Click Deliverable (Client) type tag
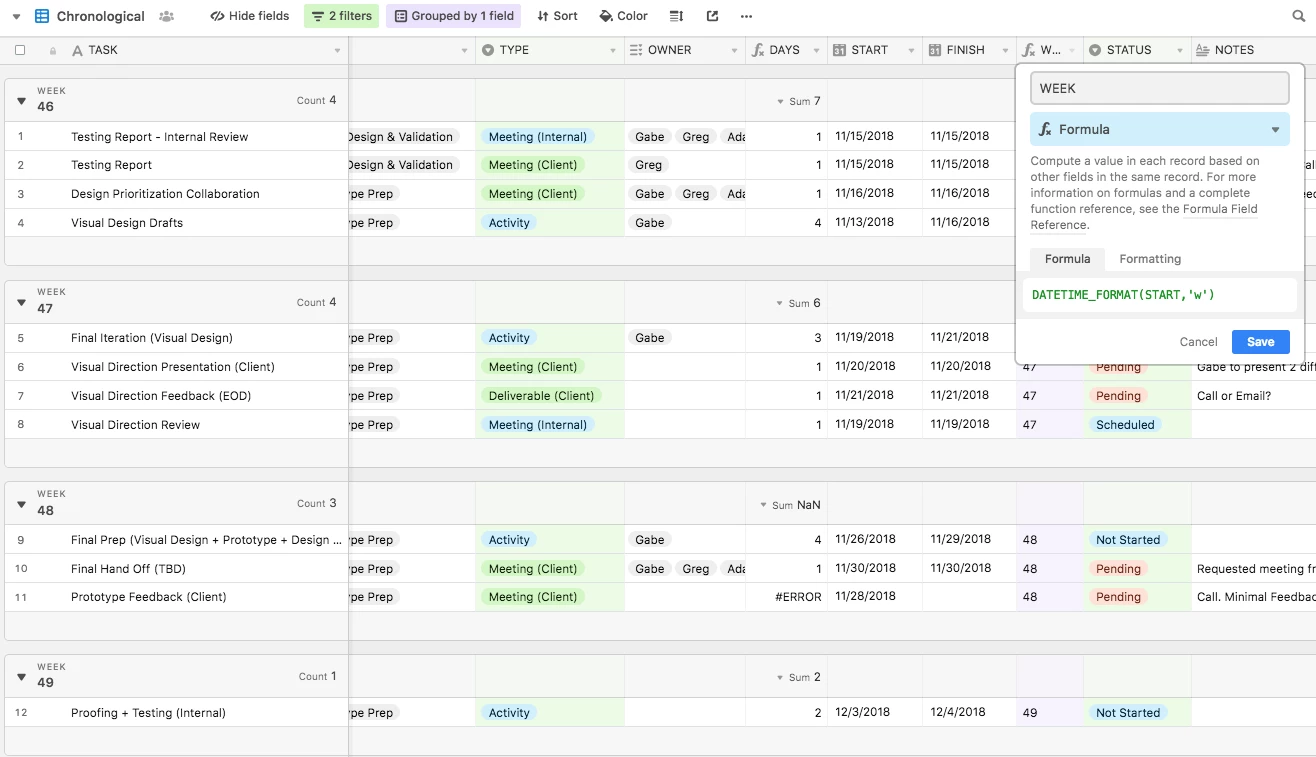The width and height of the screenshot is (1316, 757). pyautogui.click(x=541, y=396)
